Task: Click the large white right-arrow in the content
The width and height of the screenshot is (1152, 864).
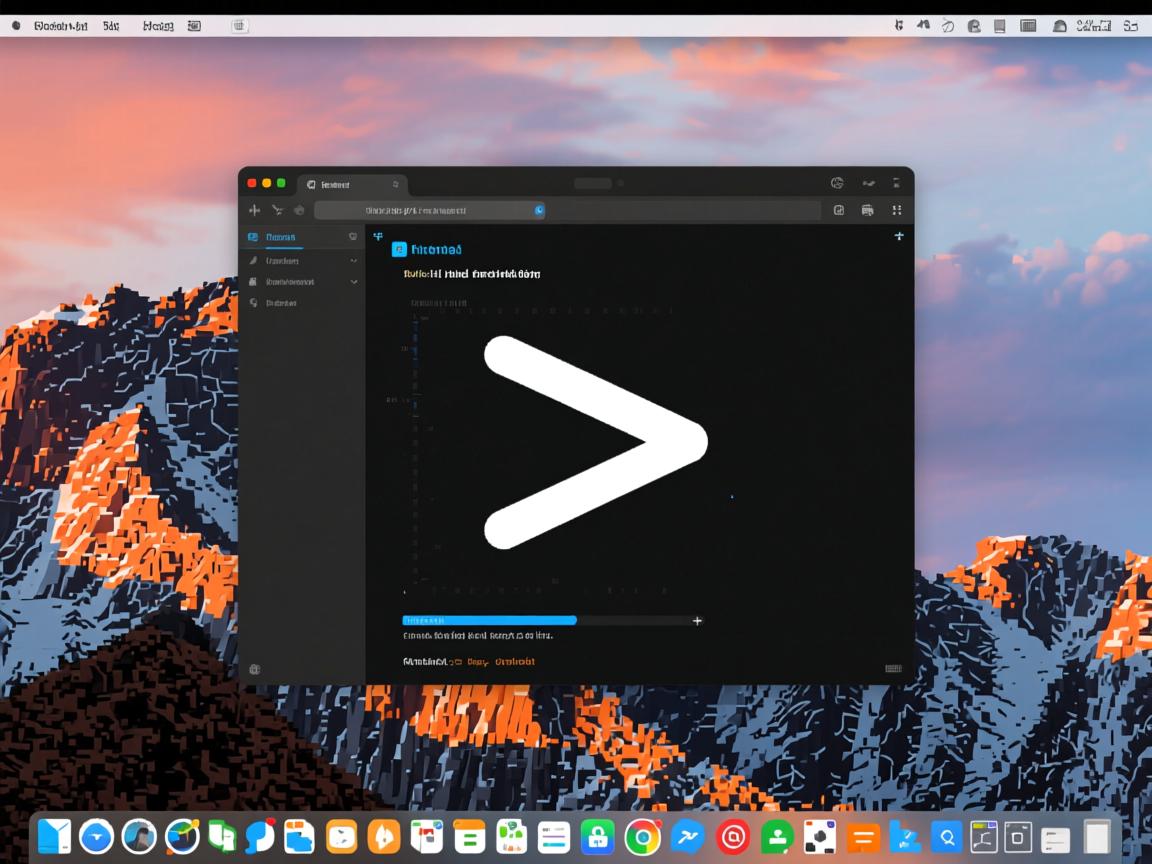Action: pyautogui.click(x=596, y=441)
